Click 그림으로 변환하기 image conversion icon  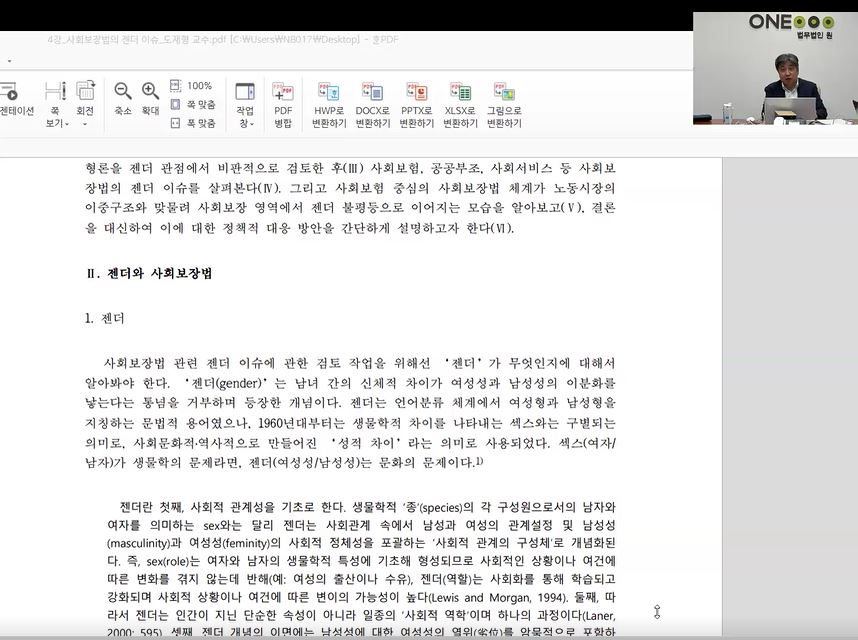tap(504, 105)
